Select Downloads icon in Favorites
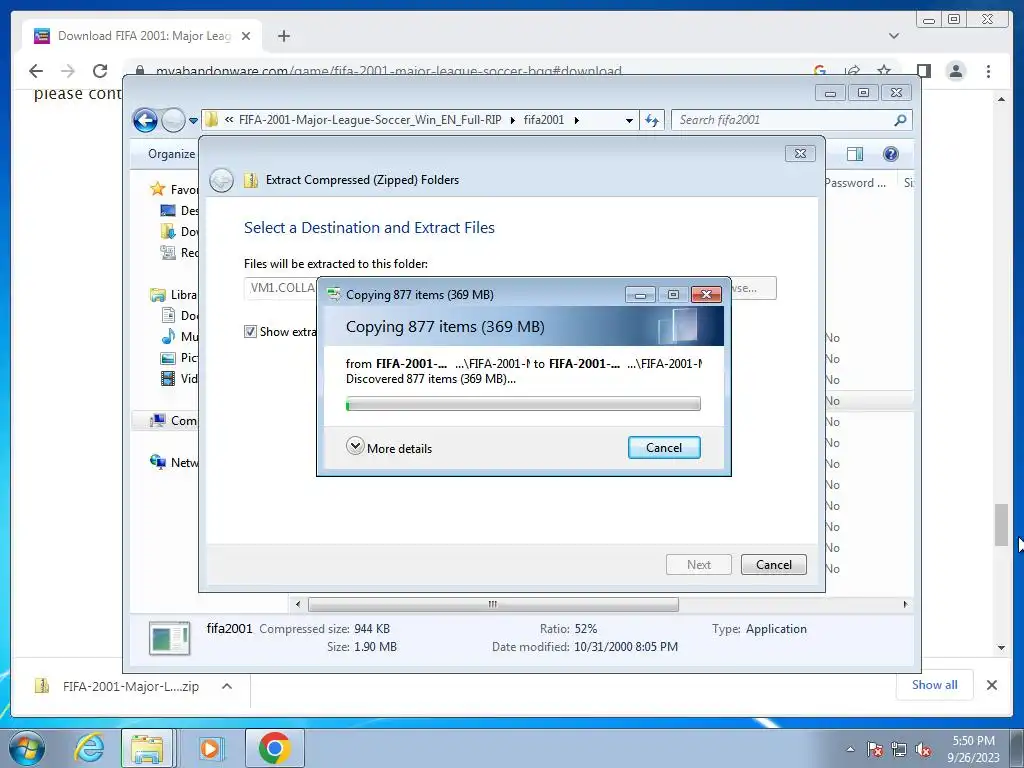 point(168,231)
